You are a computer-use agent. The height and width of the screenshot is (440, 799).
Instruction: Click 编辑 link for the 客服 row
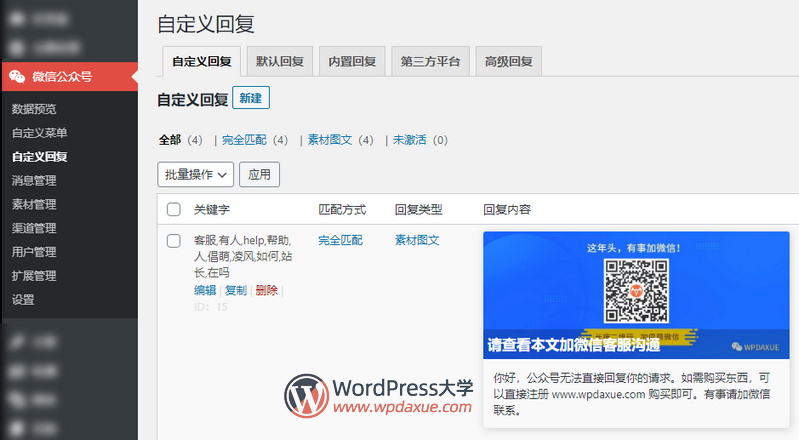coord(205,290)
